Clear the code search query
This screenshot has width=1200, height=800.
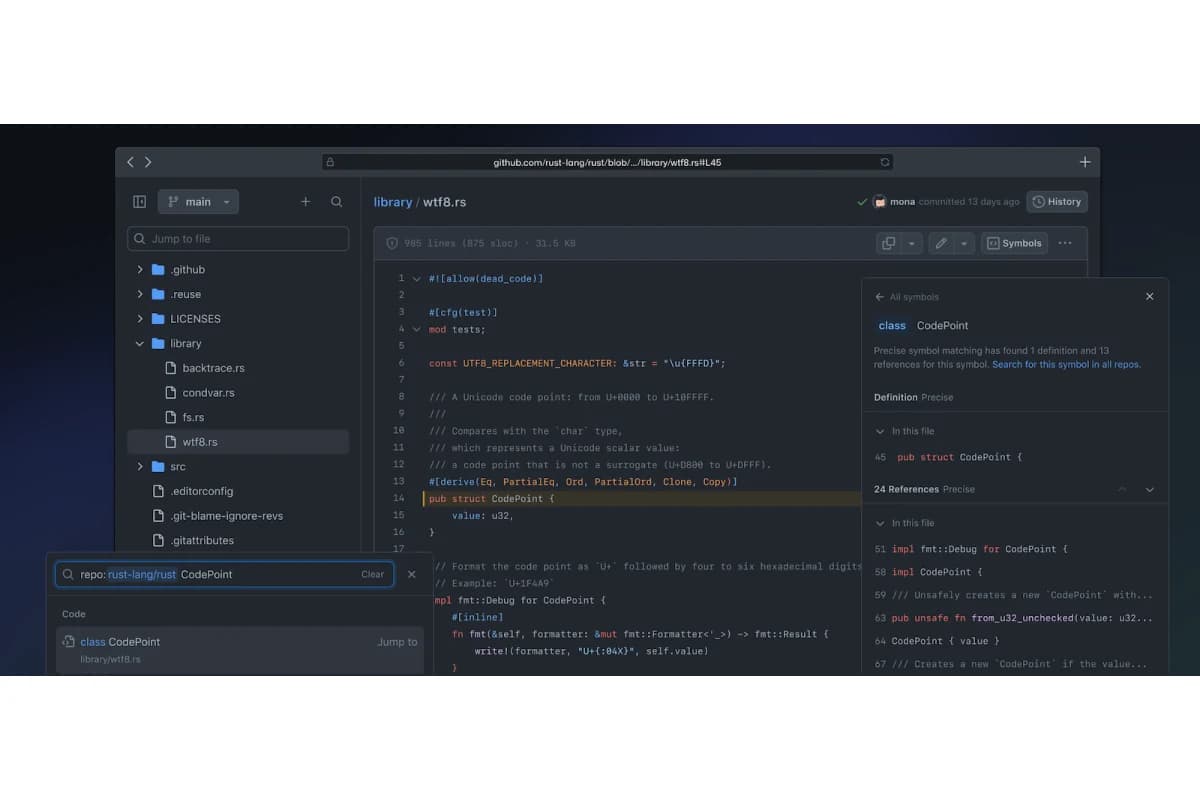tap(373, 575)
